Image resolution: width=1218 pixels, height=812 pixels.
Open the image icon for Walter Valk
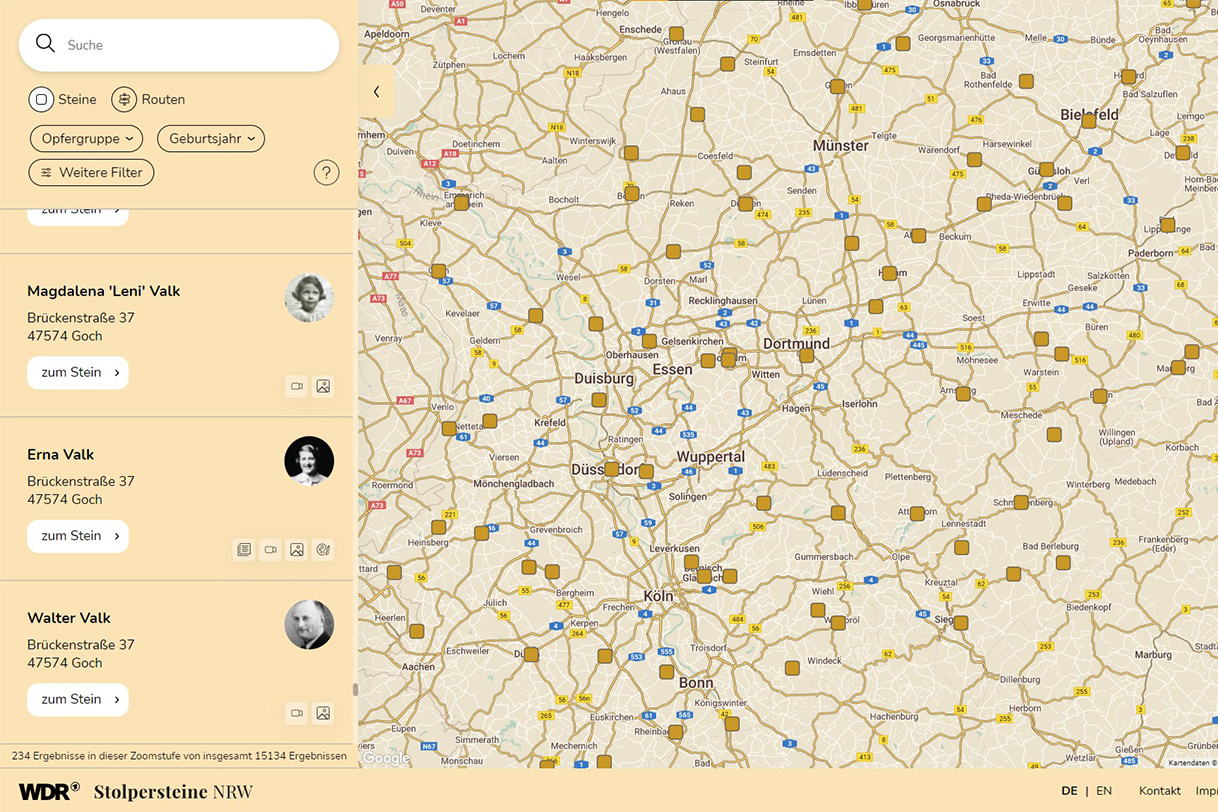(323, 713)
